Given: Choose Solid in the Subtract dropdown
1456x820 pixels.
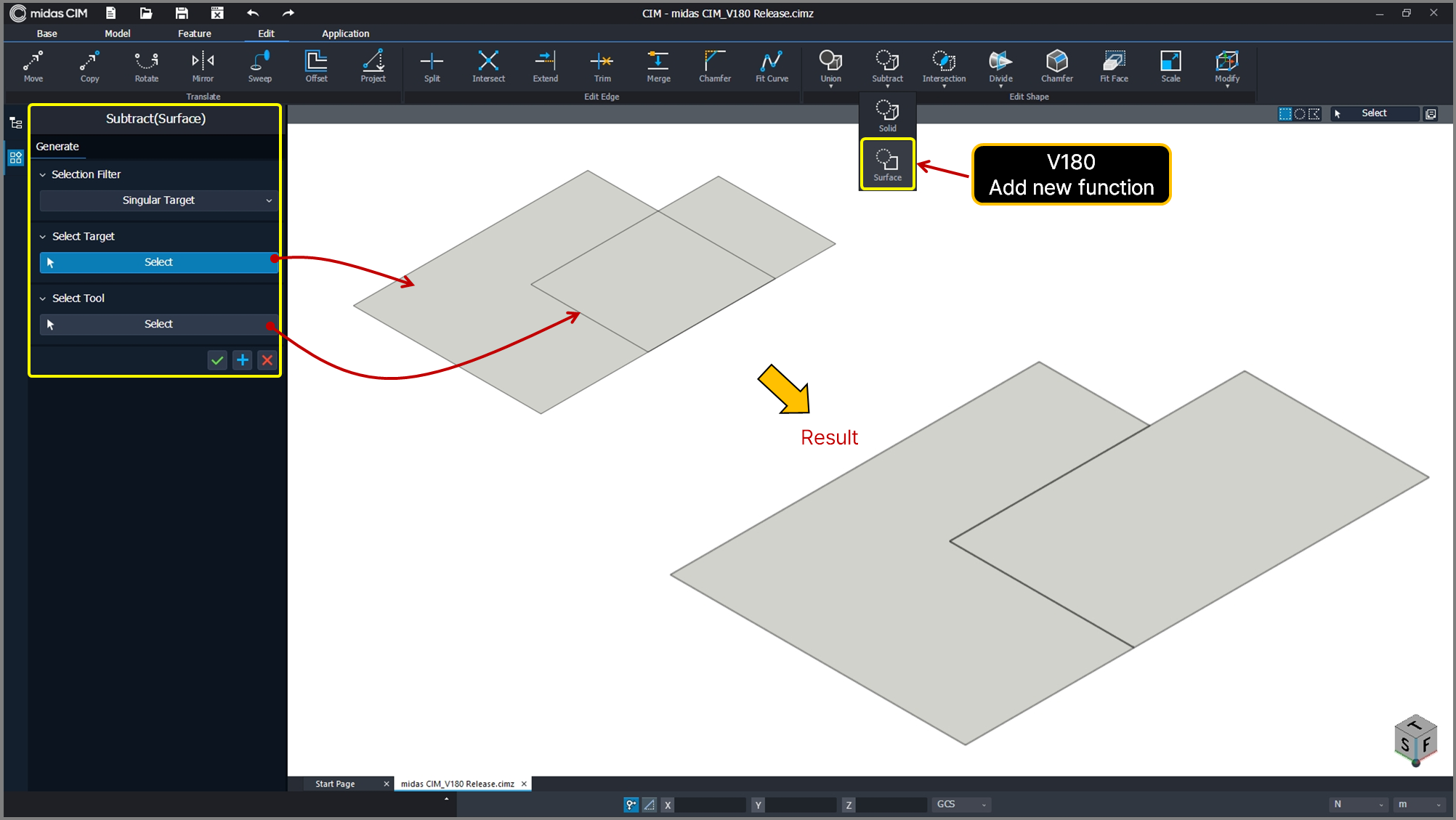Looking at the screenshot, I should [x=887, y=115].
